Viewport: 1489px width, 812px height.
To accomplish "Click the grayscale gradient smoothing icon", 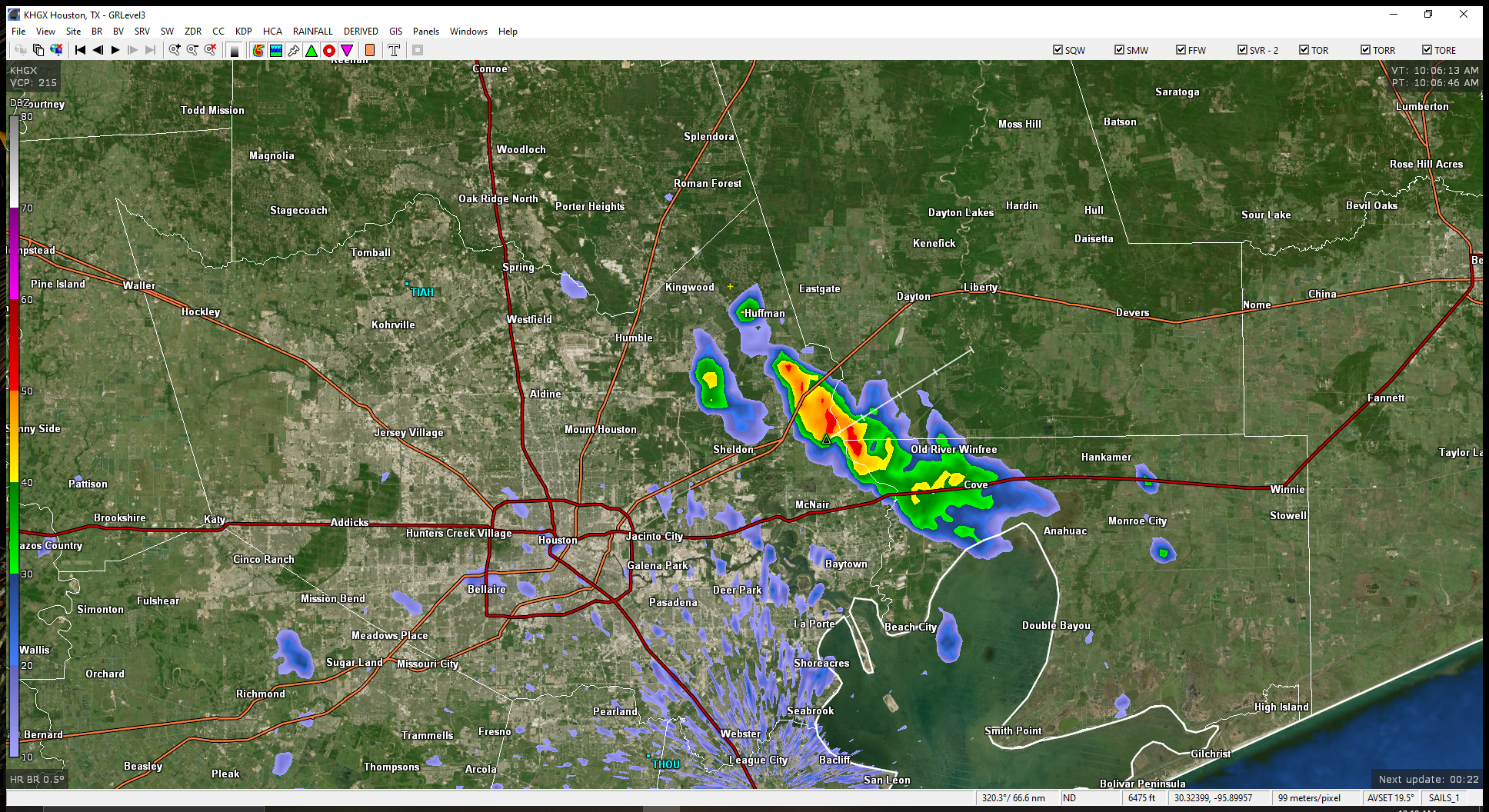I will point(235,50).
